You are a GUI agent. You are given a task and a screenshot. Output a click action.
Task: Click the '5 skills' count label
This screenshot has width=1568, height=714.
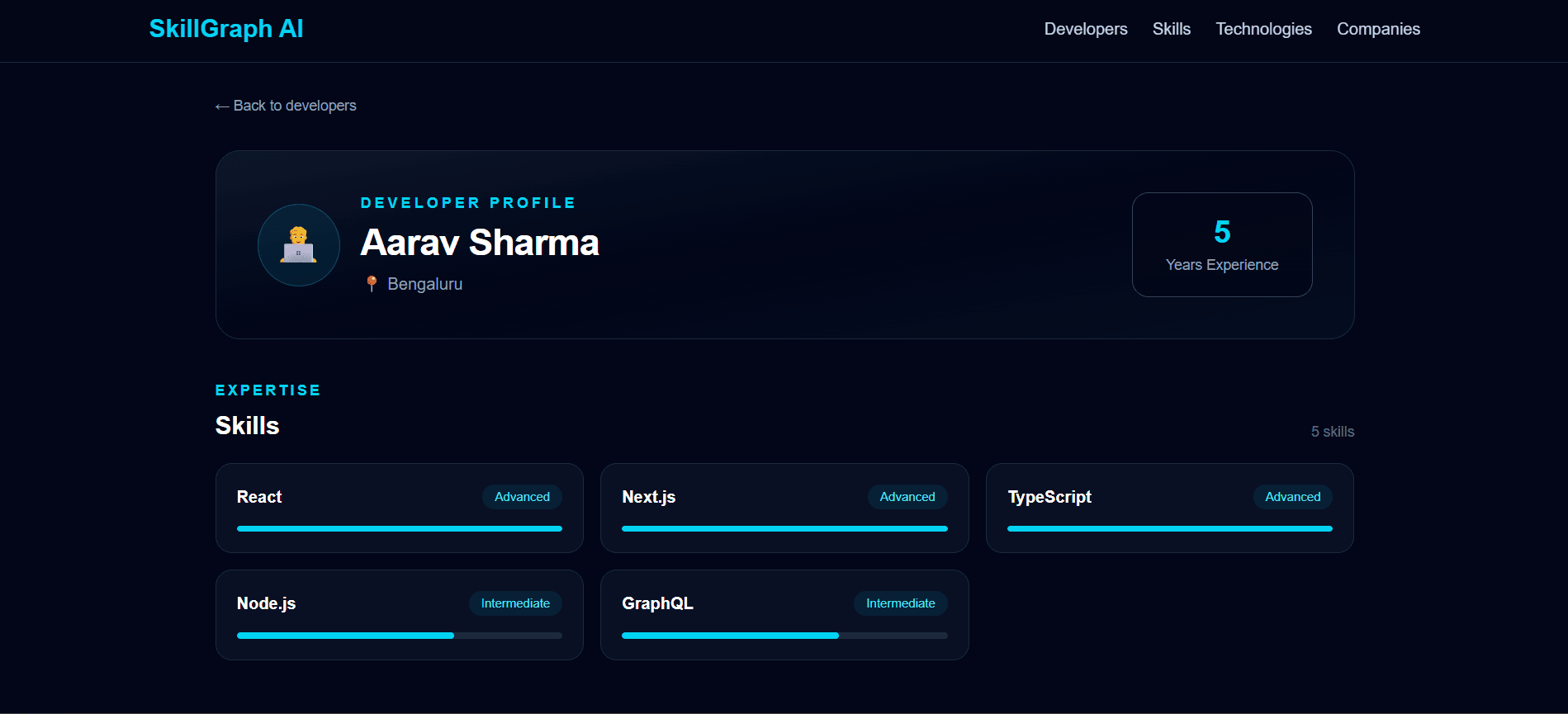pyautogui.click(x=1333, y=432)
